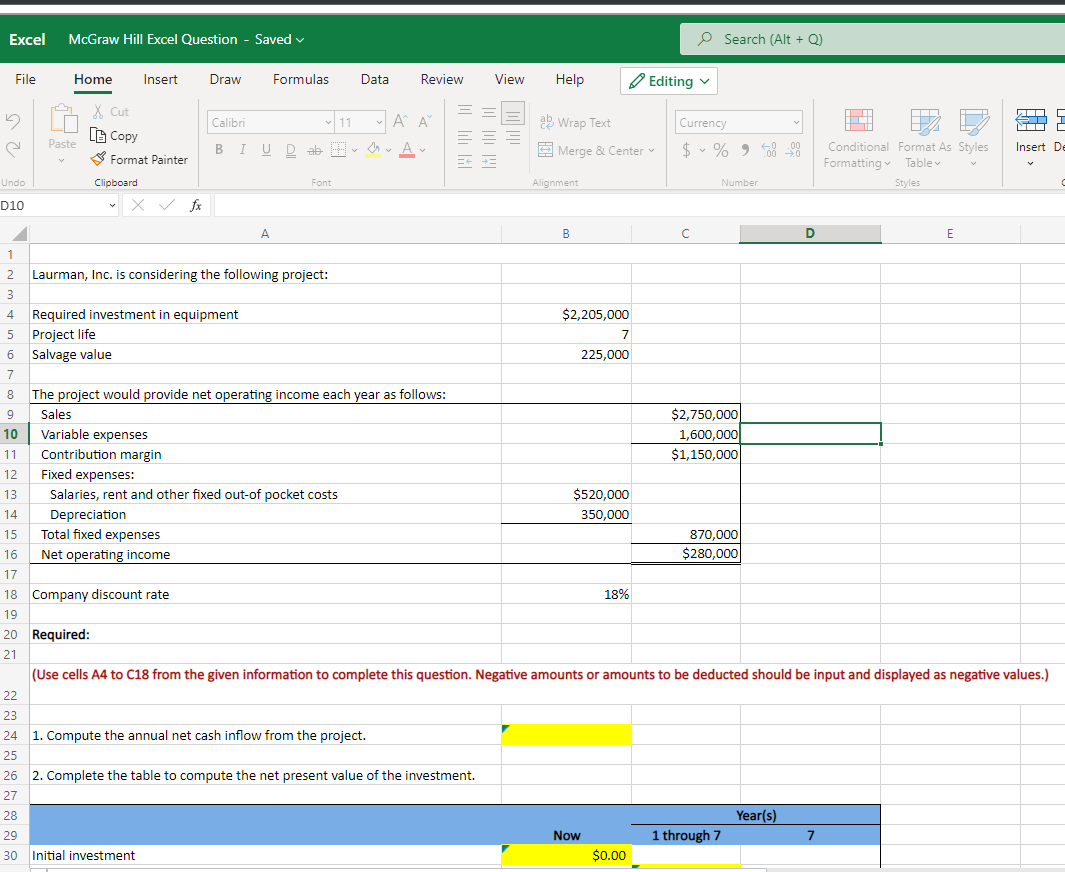This screenshot has width=1065, height=872.
Task: Click the font color red A swatch
Action: [408, 150]
